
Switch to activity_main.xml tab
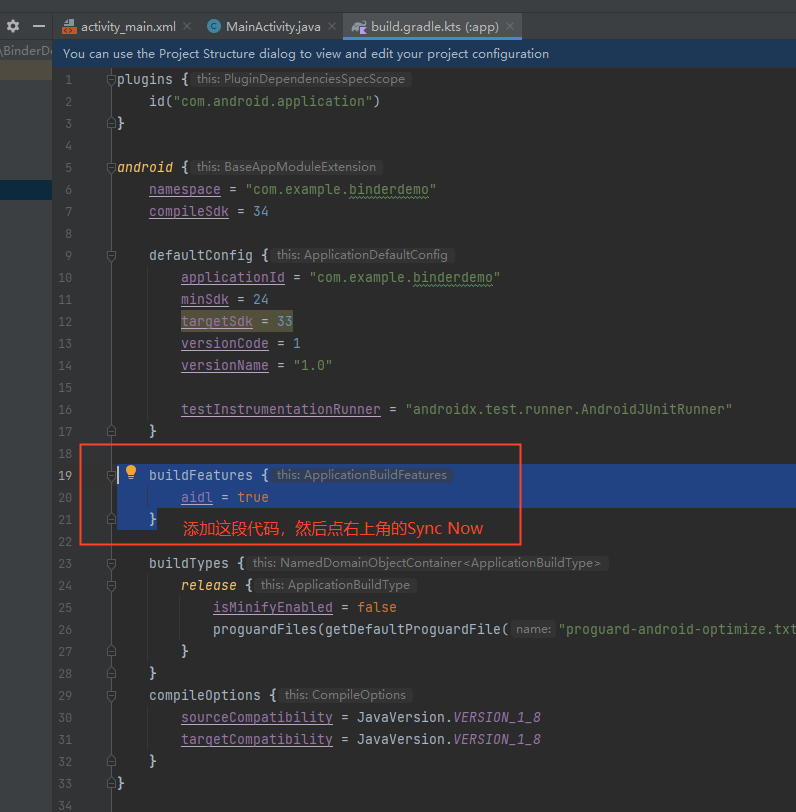coord(128,26)
